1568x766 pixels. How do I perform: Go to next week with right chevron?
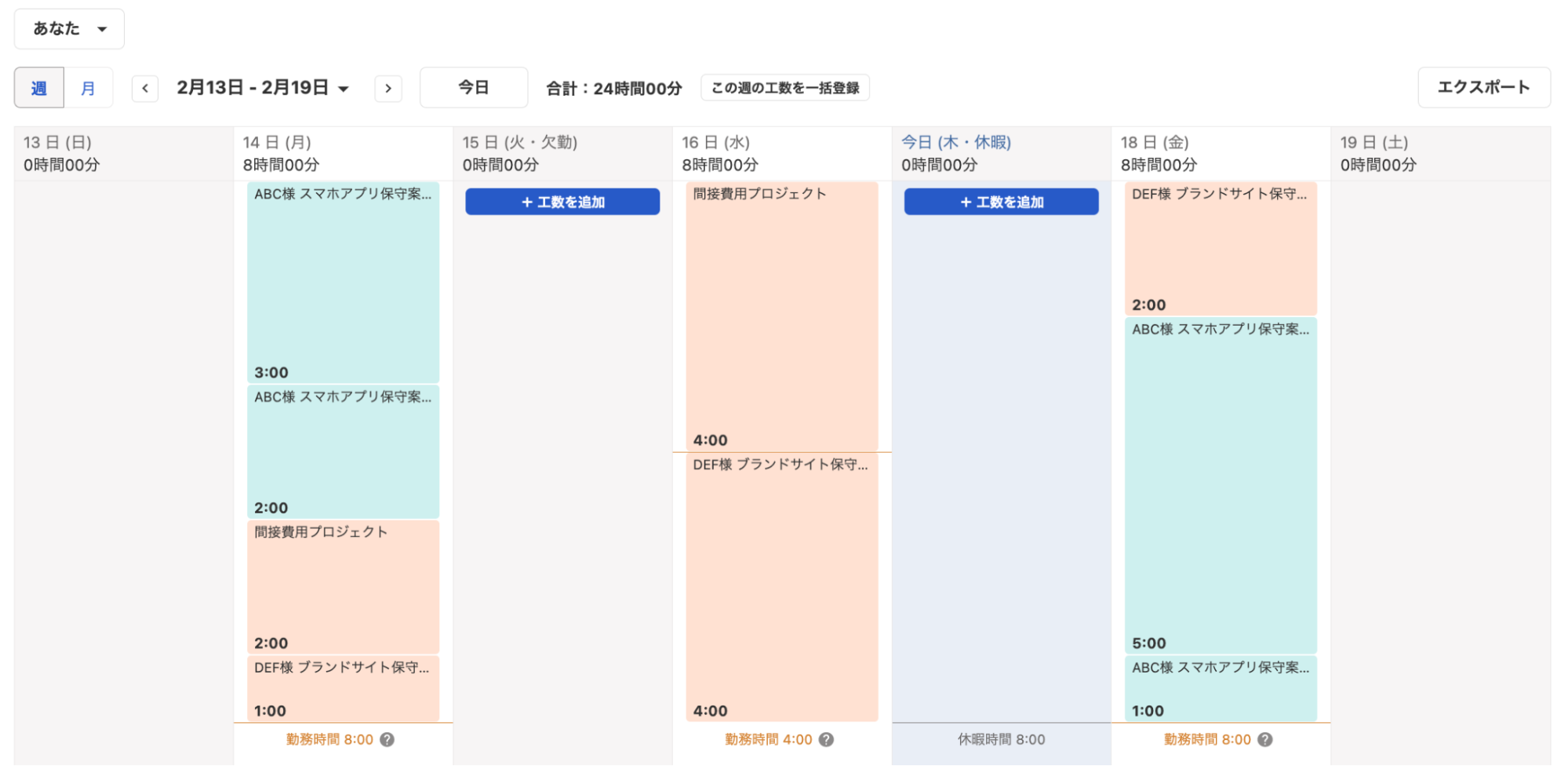[388, 89]
